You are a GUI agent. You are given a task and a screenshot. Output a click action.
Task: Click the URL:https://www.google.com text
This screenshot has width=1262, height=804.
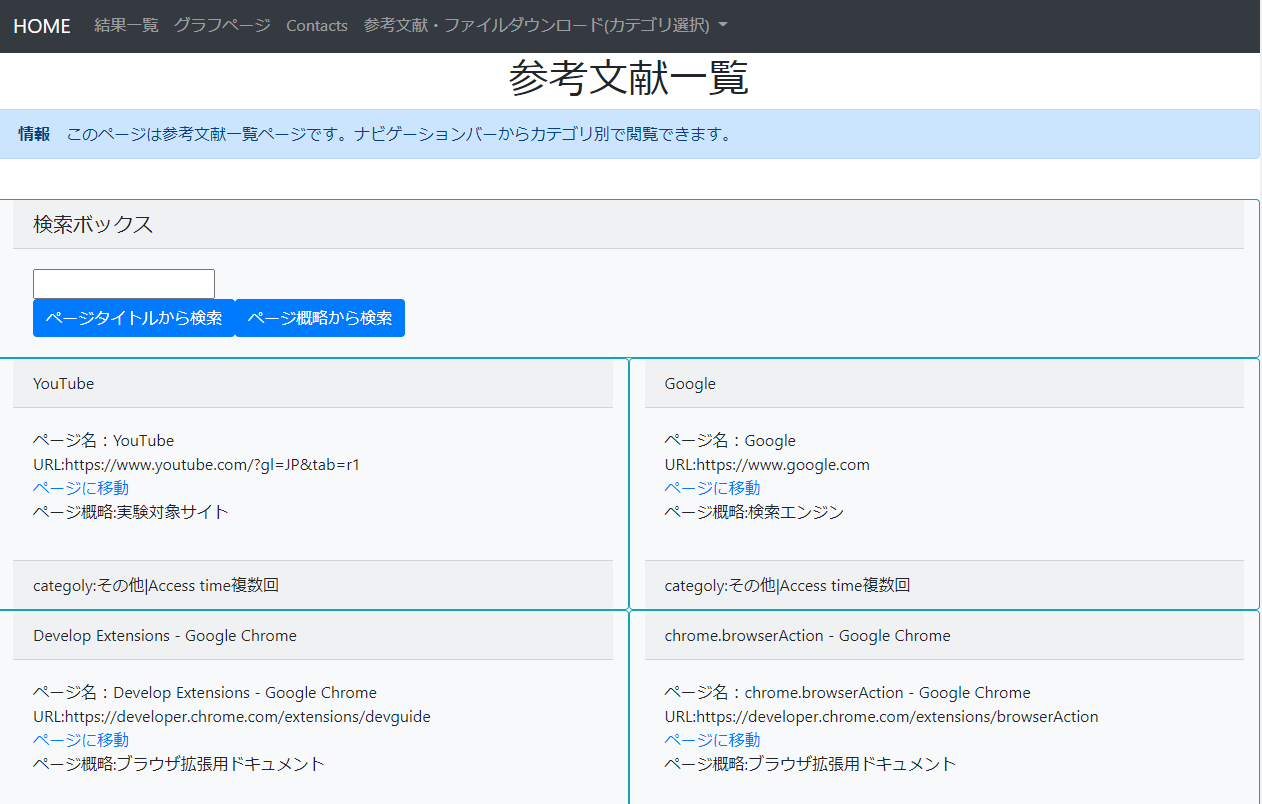(x=767, y=464)
